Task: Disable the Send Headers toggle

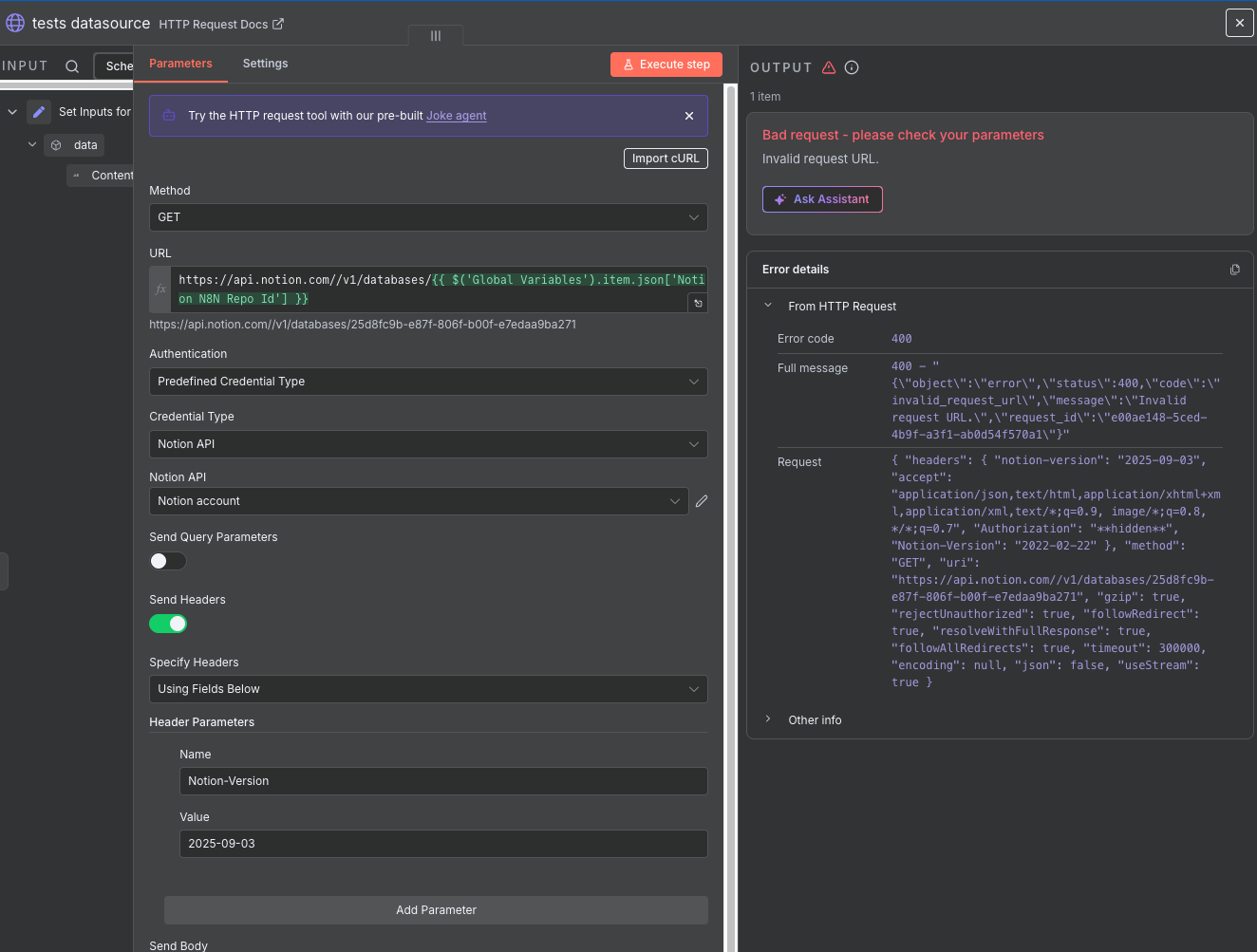Action: (x=168, y=624)
